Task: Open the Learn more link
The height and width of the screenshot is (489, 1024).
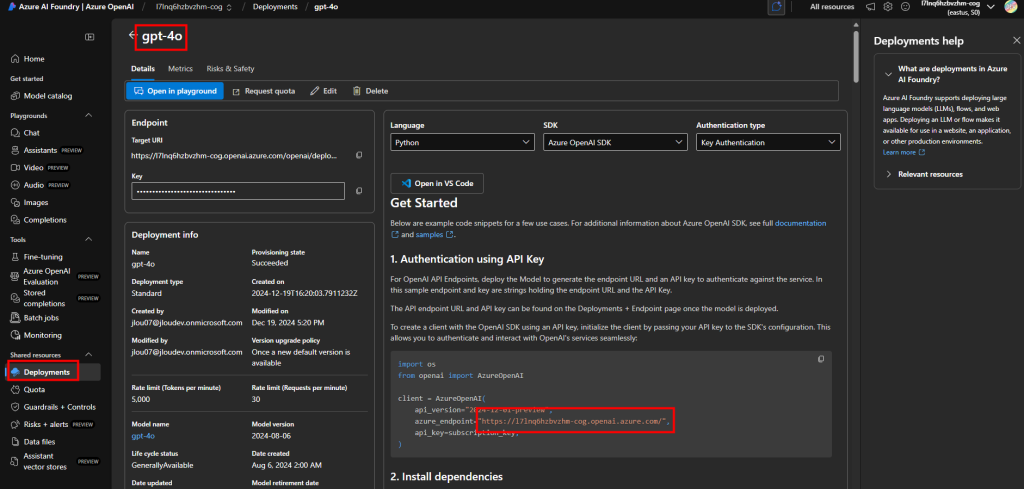Action: pyautogui.click(x=904, y=152)
